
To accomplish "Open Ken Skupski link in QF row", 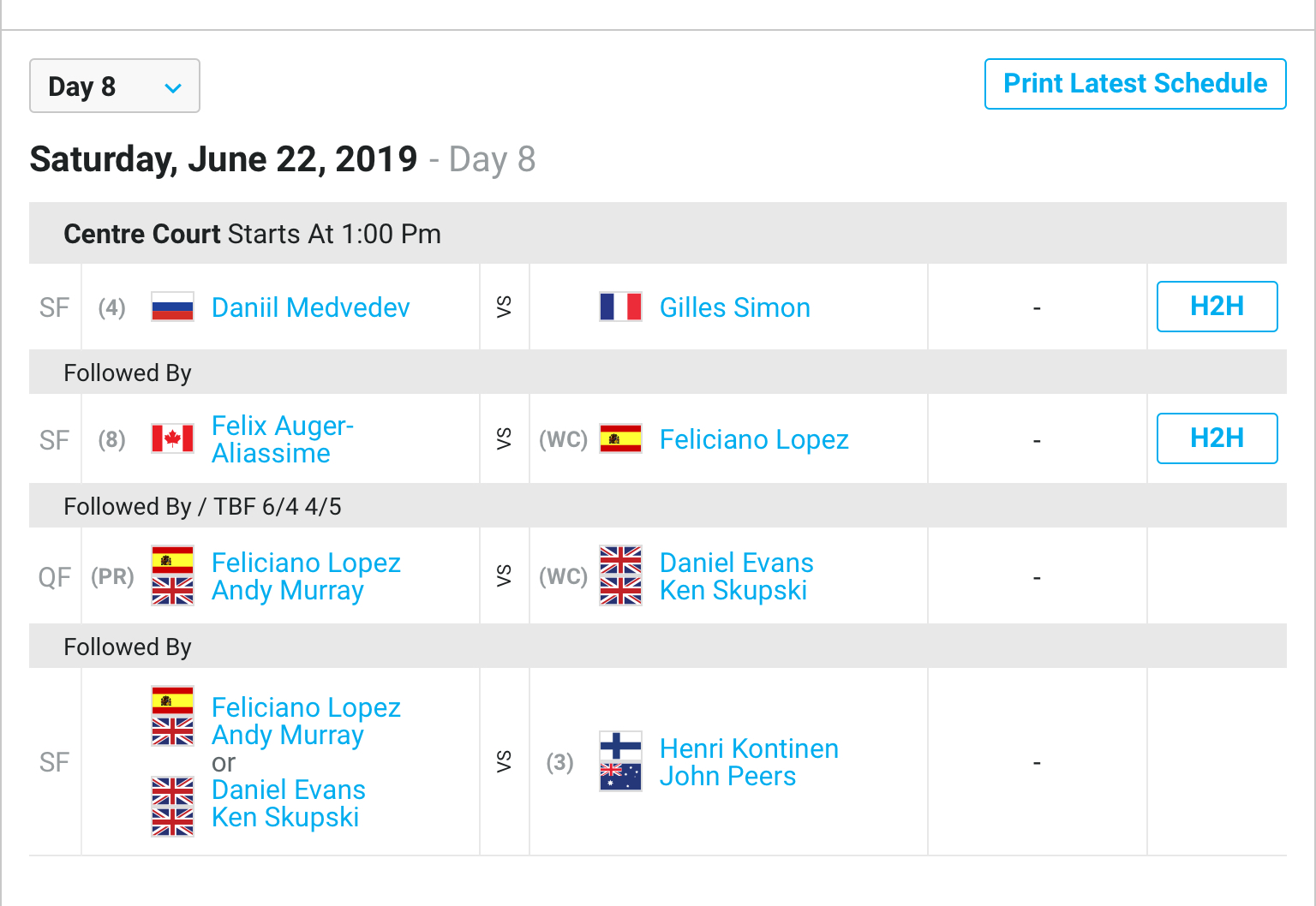I will 733,590.
